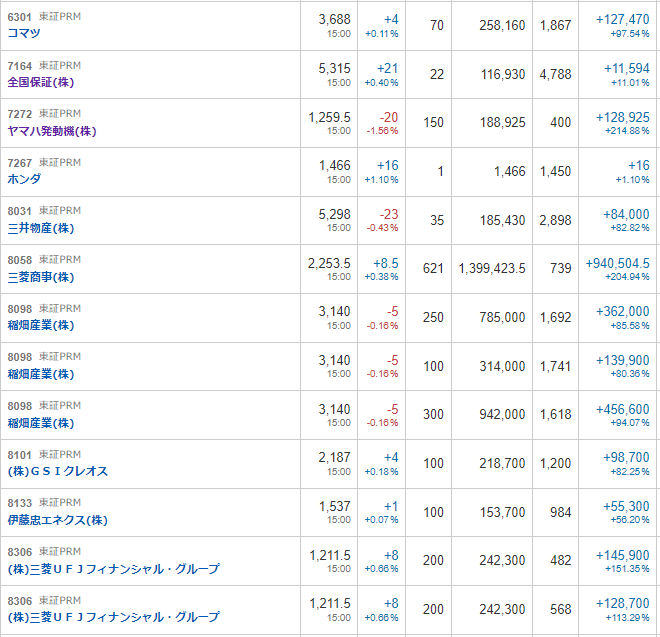Select 稲畑産業 market value 942,000
Viewport: 660px width, 637px height.
click(502, 414)
